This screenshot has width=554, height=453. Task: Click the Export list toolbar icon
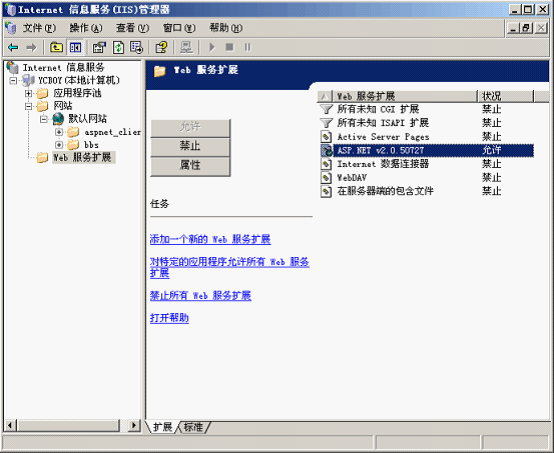coord(136,47)
